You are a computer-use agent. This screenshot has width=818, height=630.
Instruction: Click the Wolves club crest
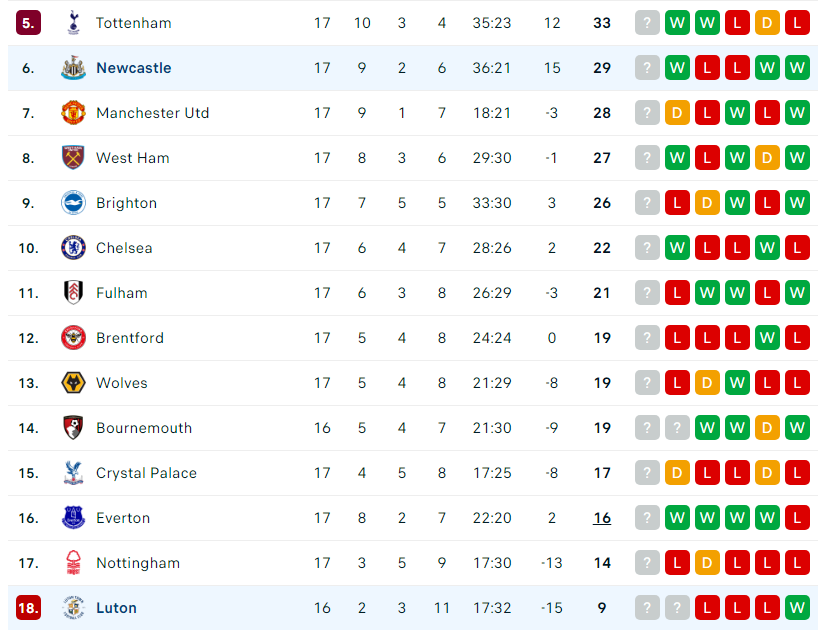point(74,383)
